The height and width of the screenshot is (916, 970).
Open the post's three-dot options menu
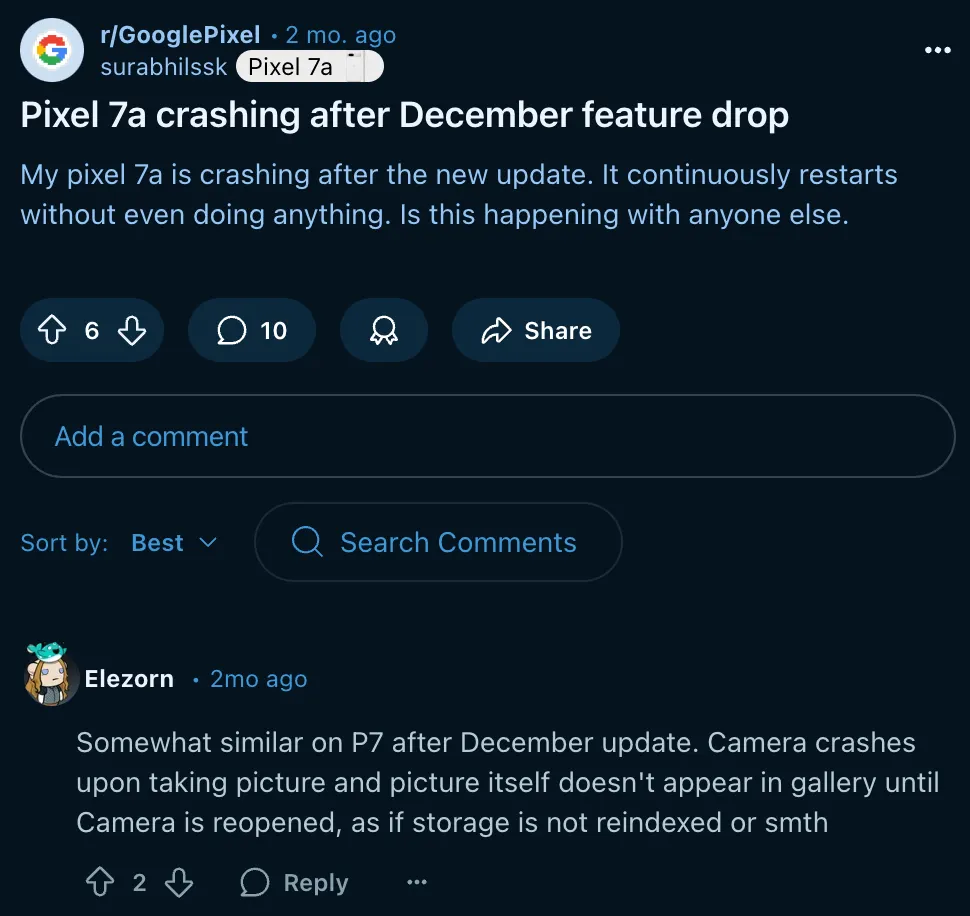click(x=937, y=50)
